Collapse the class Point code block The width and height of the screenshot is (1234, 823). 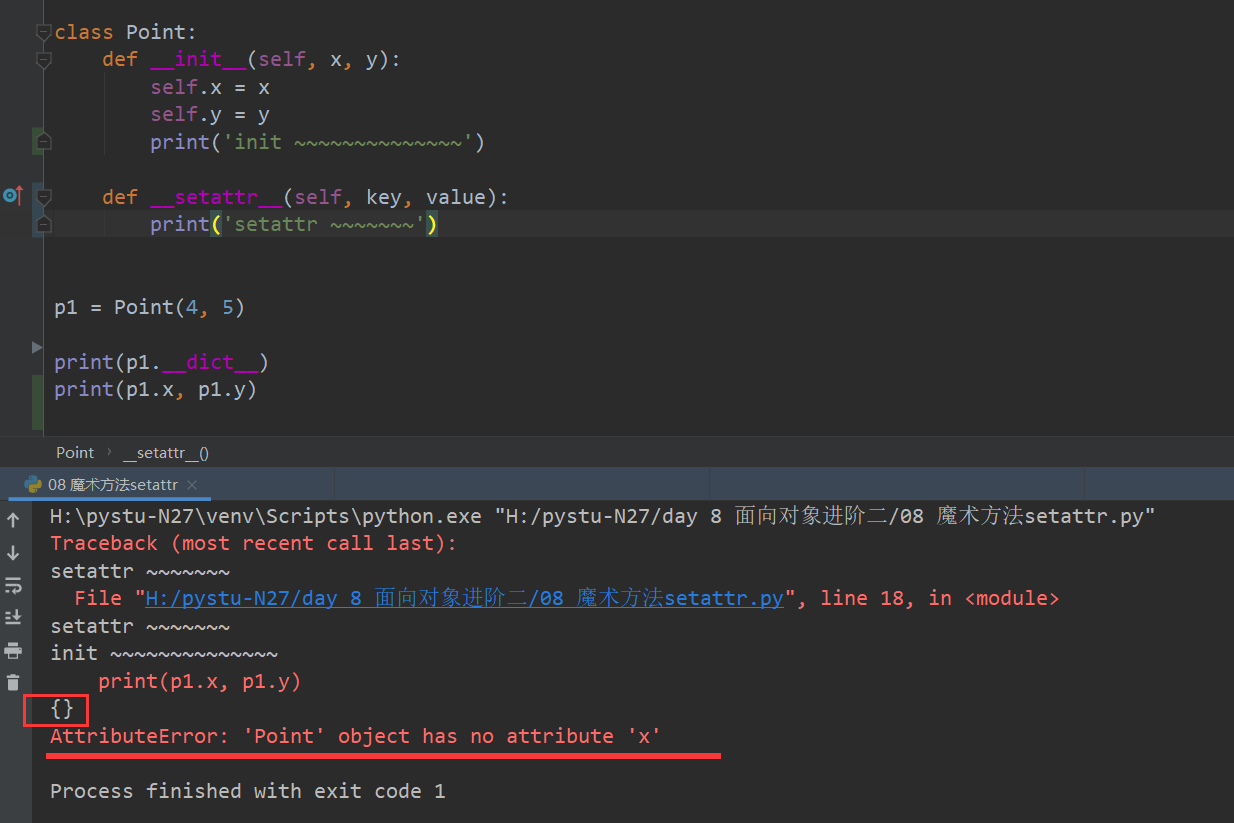[x=43, y=33]
